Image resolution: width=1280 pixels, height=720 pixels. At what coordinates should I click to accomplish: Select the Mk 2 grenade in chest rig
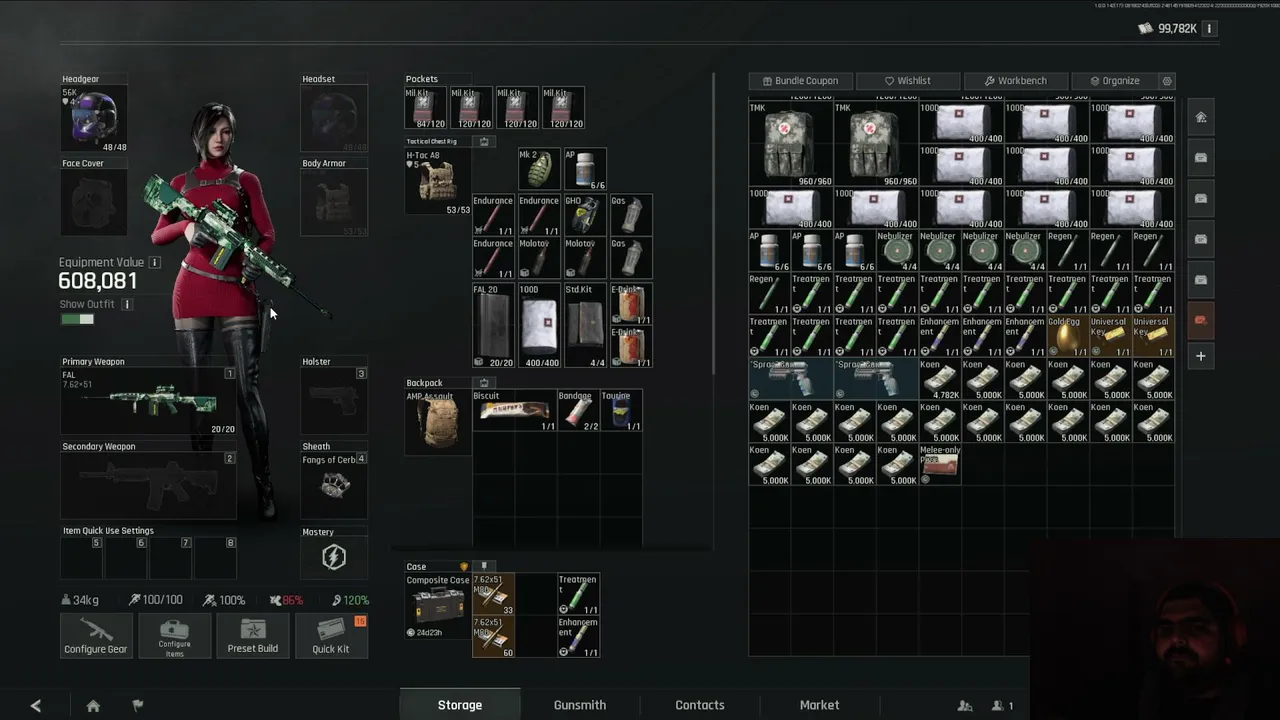tap(539, 170)
